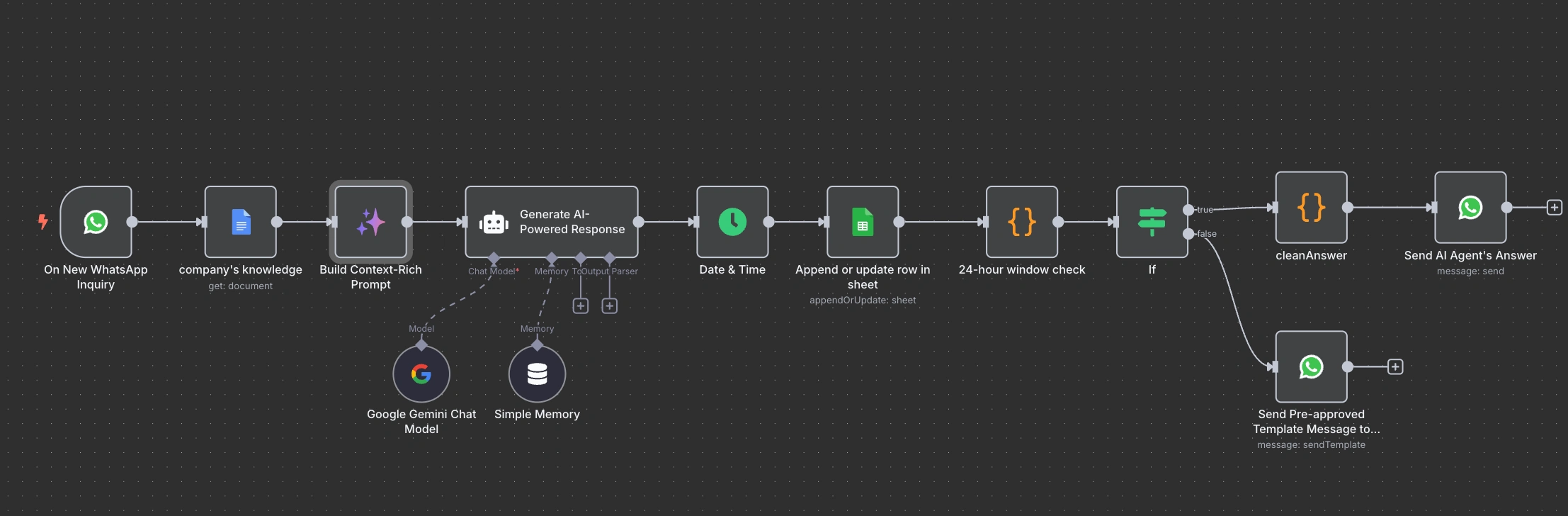Open the Append or update row sheet node
Viewport: 1568px width, 516px height.
click(x=863, y=222)
